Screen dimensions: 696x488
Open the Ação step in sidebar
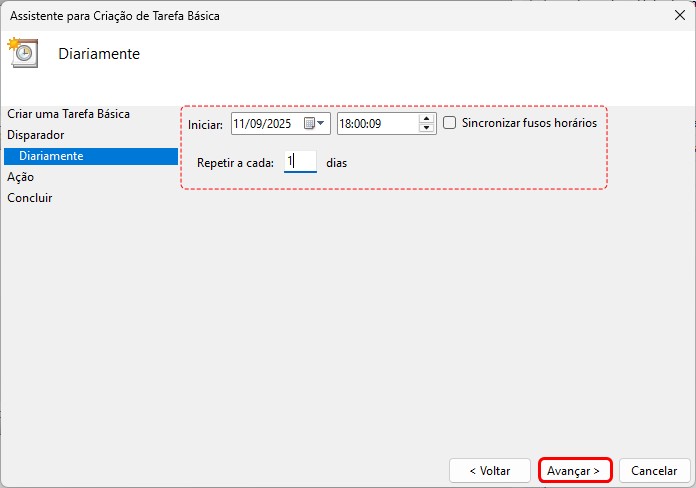point(21,177)
